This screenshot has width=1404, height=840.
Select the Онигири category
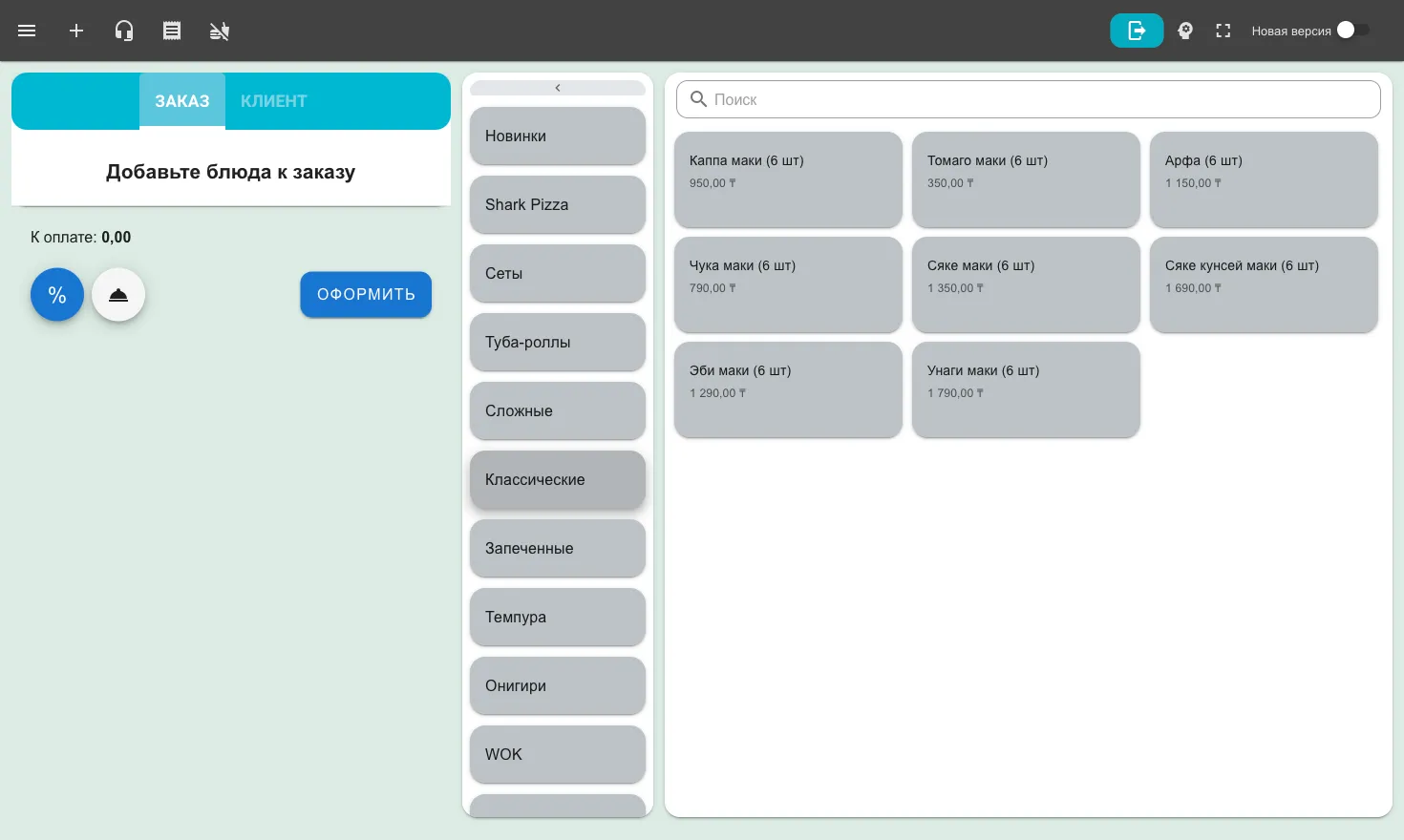558,685
